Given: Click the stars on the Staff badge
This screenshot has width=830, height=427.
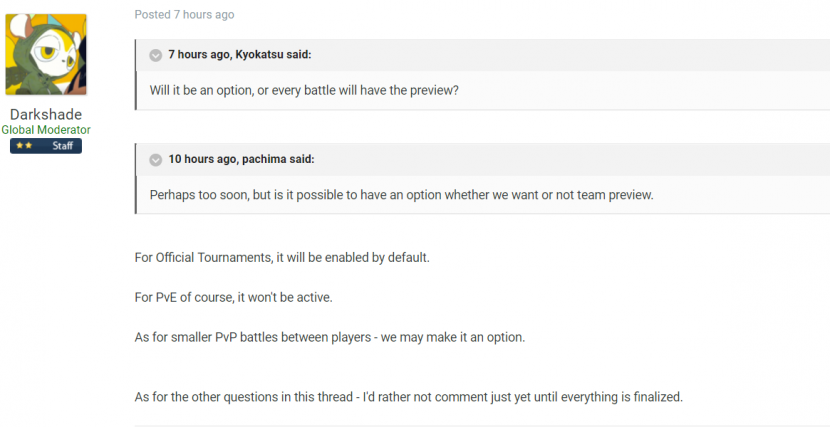Looking at the screenshot, I should (x=25, y=146).
